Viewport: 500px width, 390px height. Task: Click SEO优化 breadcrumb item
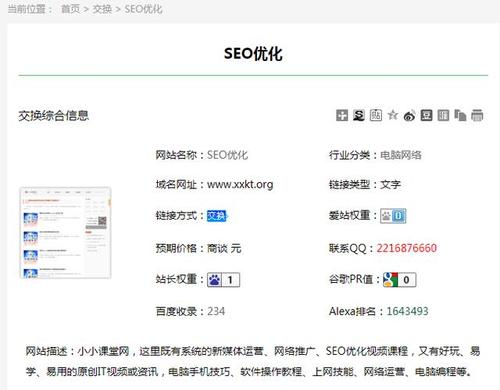[143, 9]
